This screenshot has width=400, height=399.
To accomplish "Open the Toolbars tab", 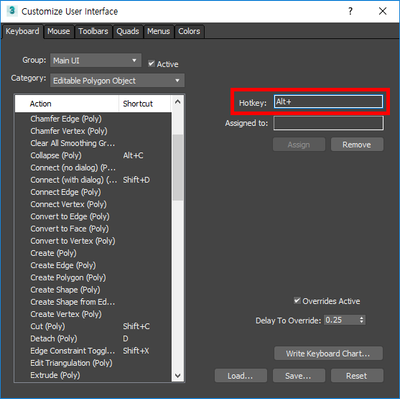I will coord(93,31).
